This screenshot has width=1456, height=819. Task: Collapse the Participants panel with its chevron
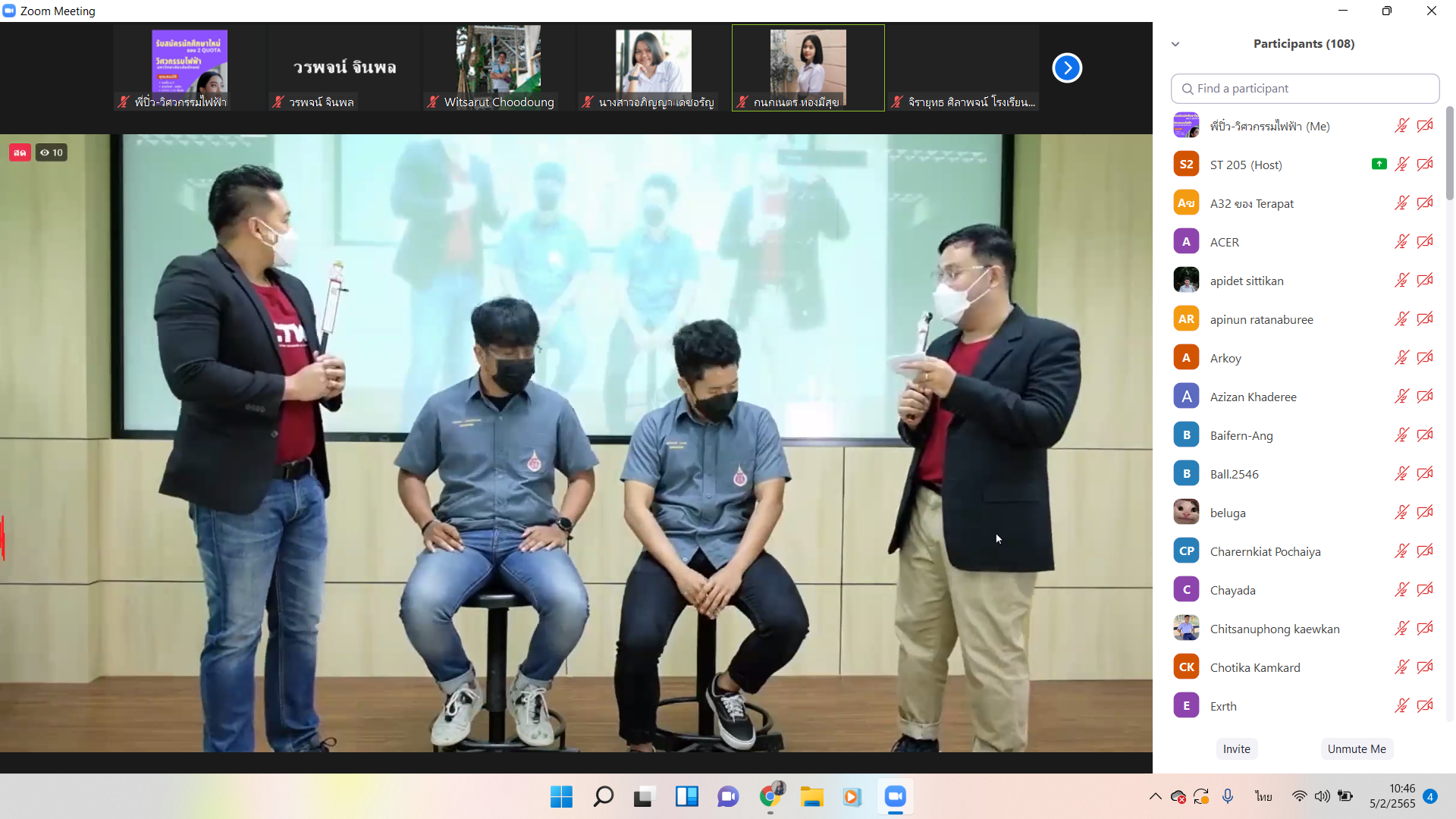point(1175,44)
